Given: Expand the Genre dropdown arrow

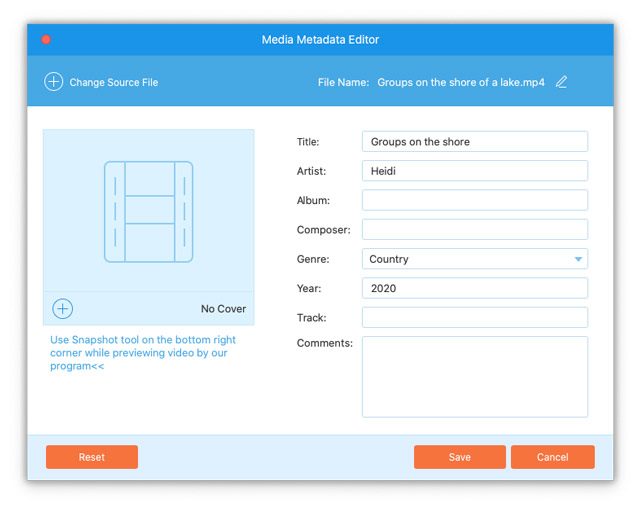Looking at the screenshot, I should 578,259.
